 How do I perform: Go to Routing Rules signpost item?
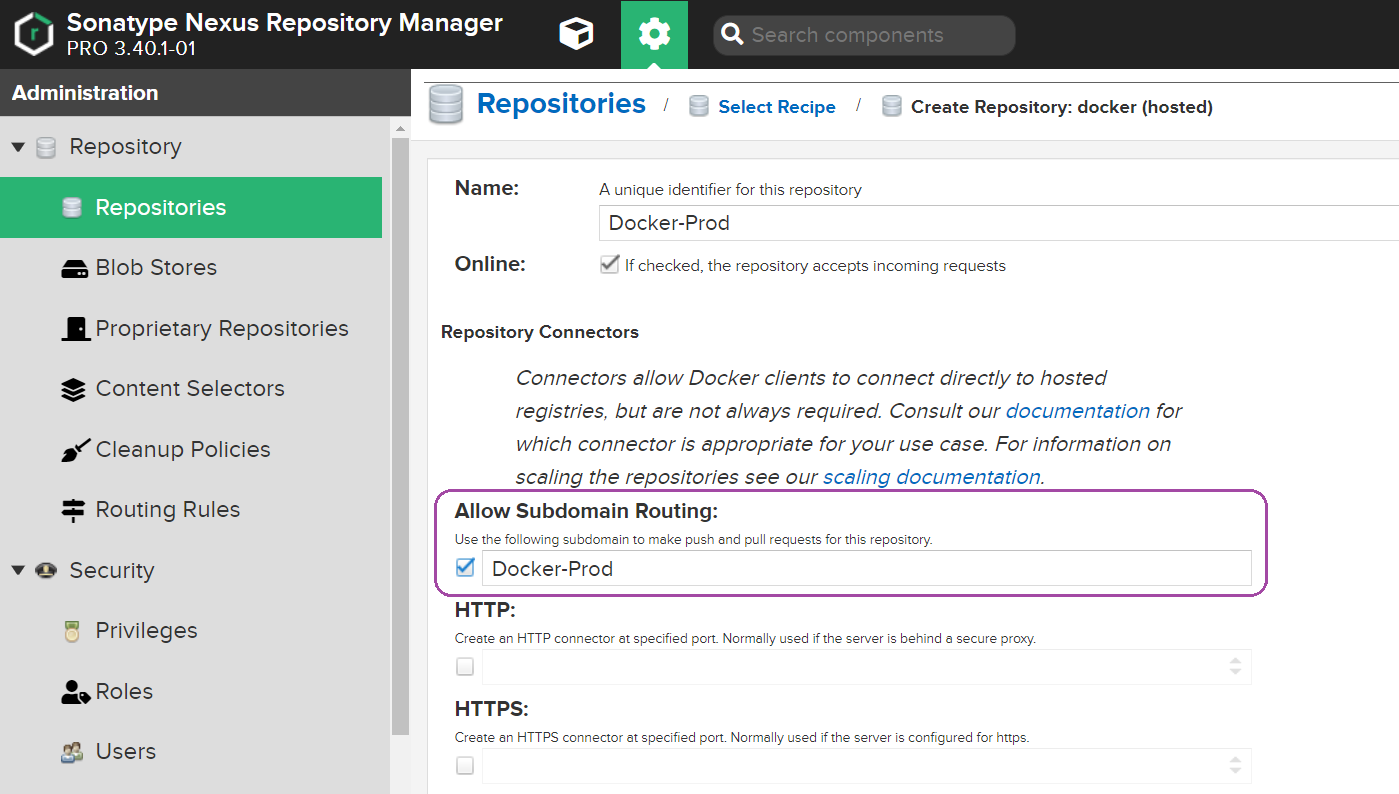[x=167, y=510]
